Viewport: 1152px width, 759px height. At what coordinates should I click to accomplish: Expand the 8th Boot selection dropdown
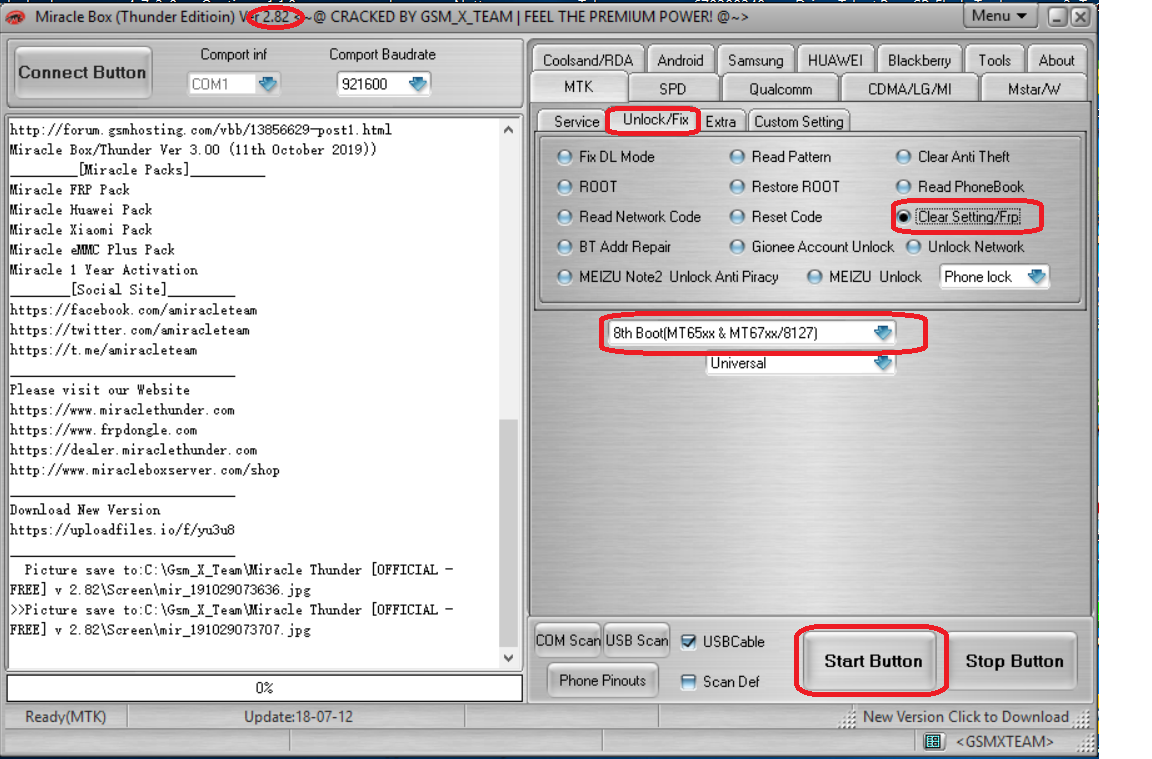881,333
